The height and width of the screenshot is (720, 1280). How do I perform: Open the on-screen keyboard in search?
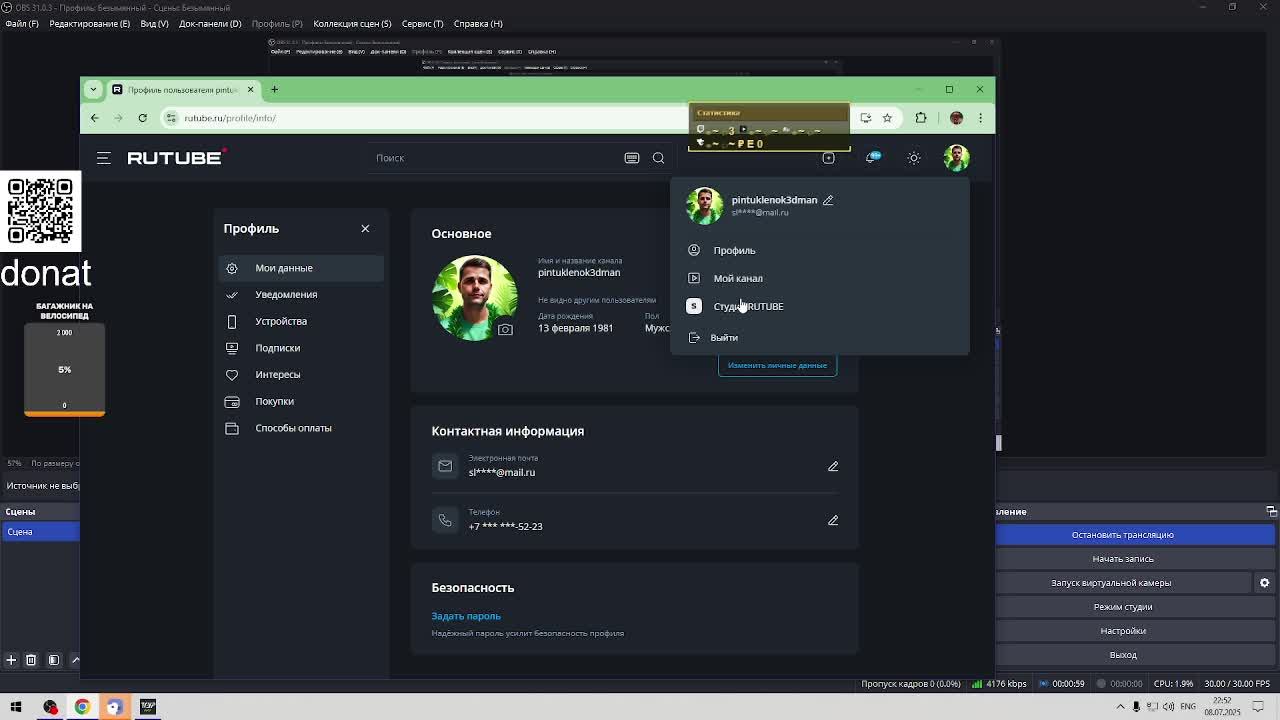click(632, 158)
